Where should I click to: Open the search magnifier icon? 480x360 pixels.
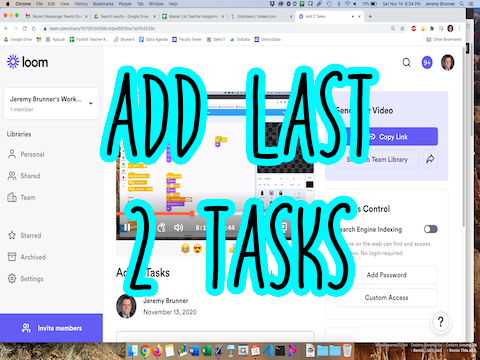pos(406,62)
